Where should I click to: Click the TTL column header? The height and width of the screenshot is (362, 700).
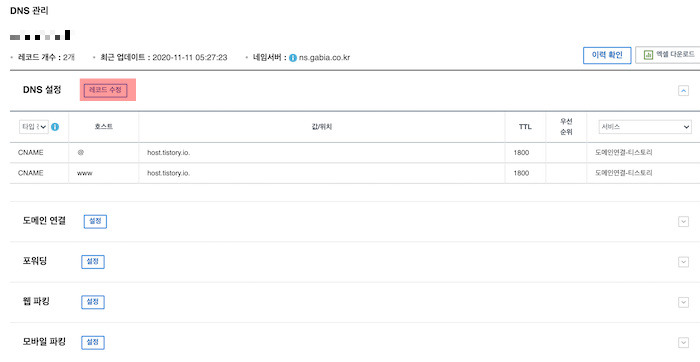525,127
